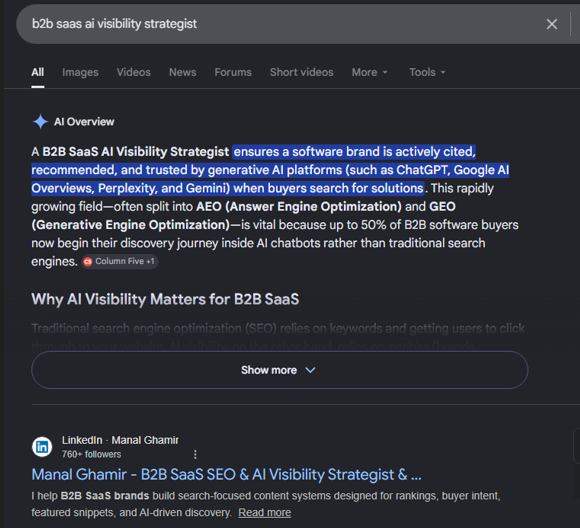This screenshot has height=528, width=580.
Task: Open the Videos tab
Action: click(x=134, y=72)
